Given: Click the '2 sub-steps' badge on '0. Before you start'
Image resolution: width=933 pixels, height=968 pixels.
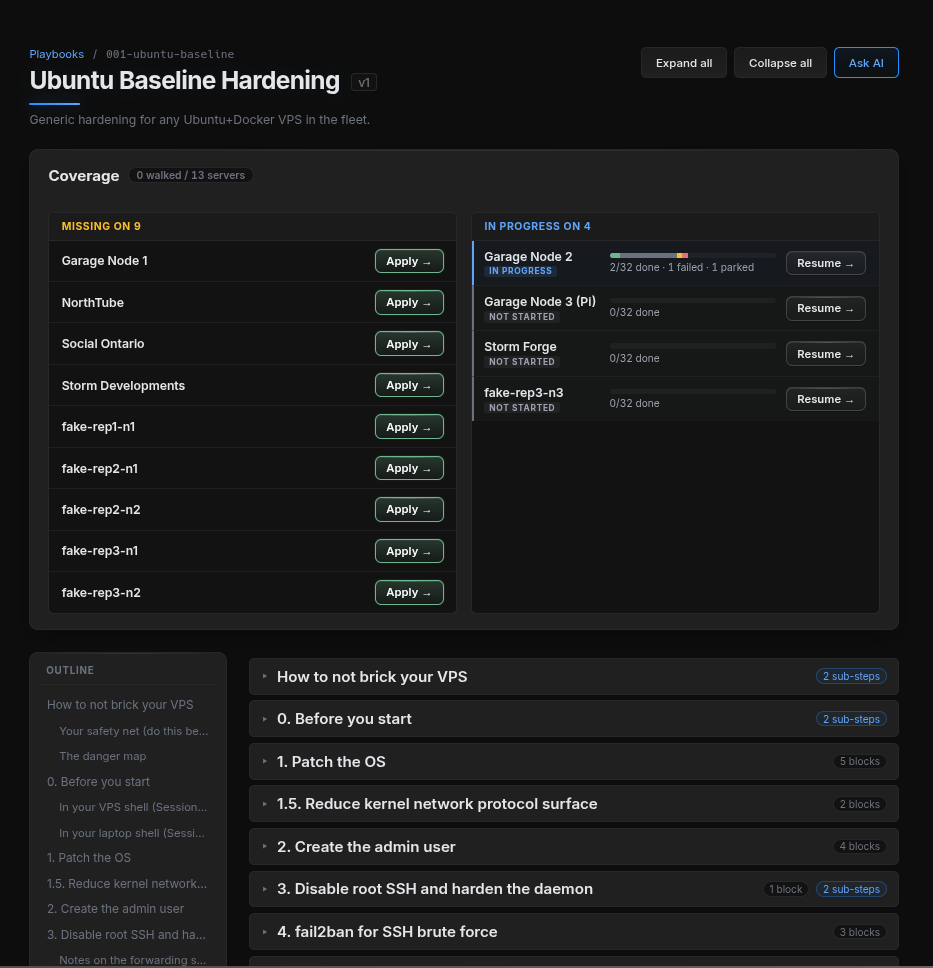Looking at the screenshot, I should click(x=851, y=719).
